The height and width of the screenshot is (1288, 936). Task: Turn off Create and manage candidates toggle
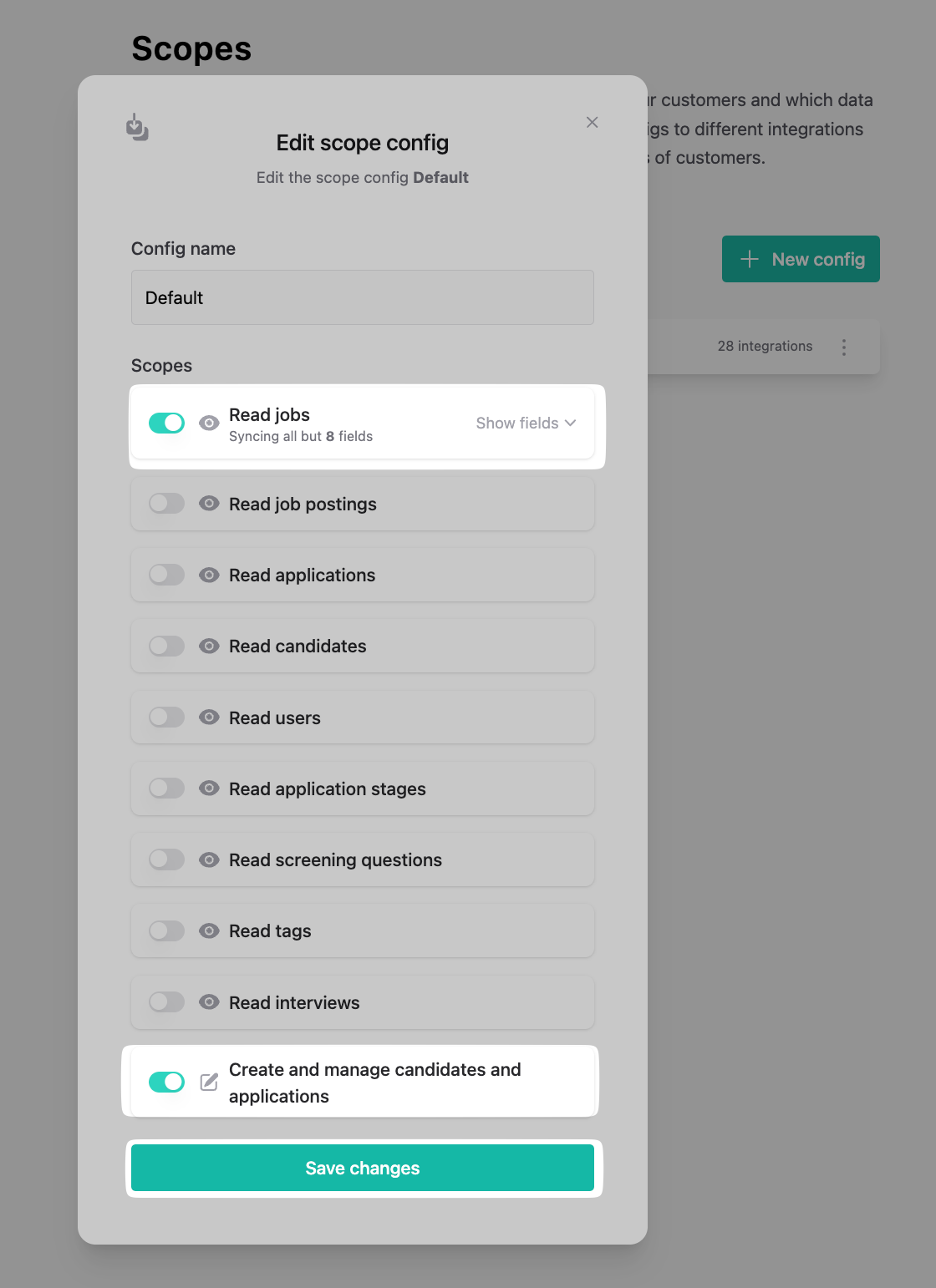coord(166,1083)
